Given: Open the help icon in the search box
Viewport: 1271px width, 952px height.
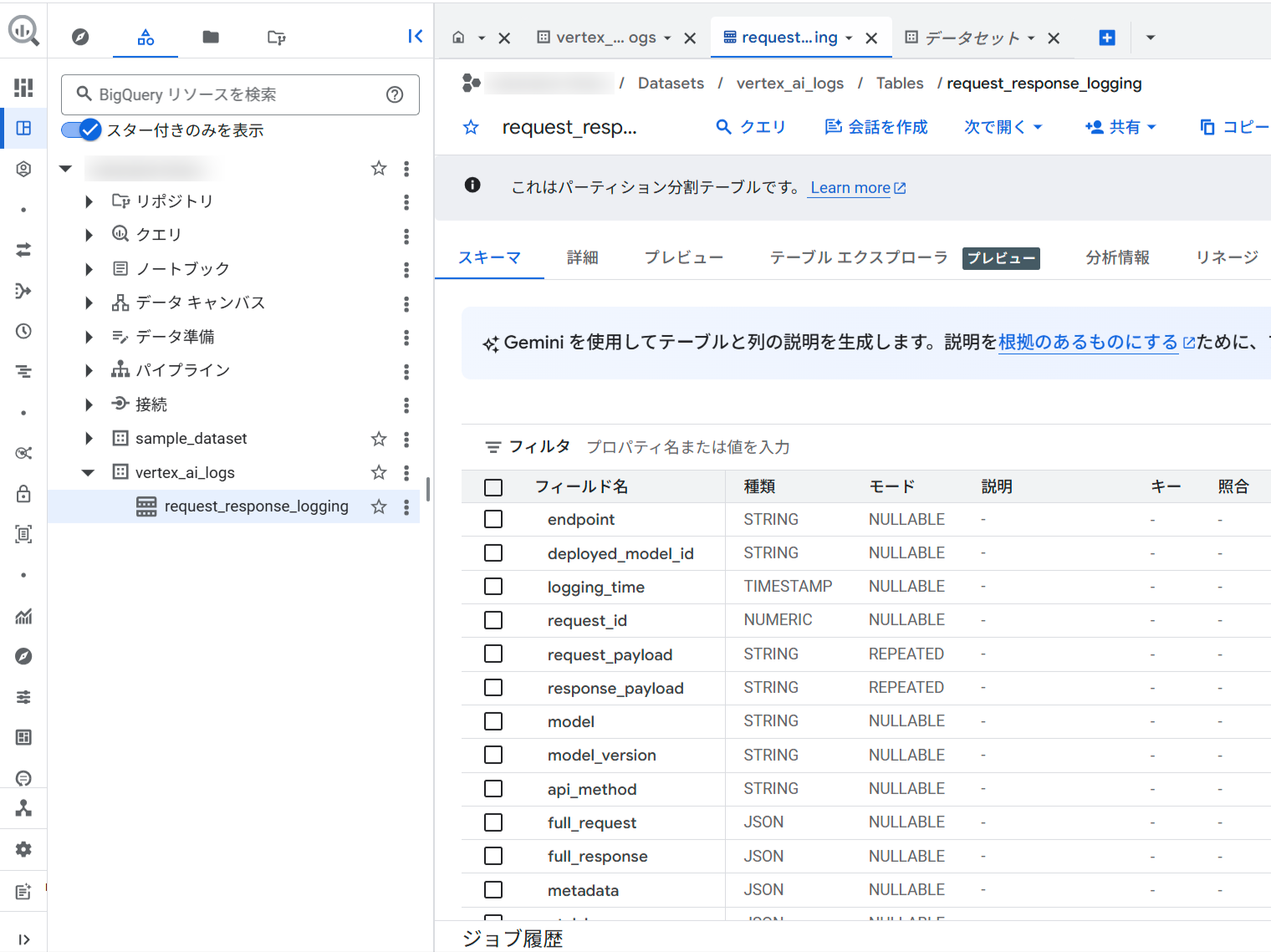Looking at the screenshot, I should (395, 94).
